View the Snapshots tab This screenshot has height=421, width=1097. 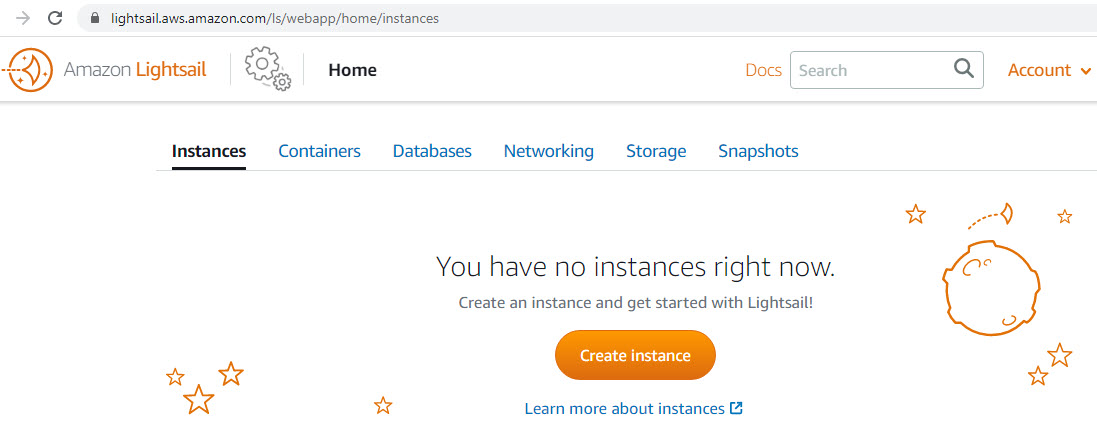click(758, 151)
